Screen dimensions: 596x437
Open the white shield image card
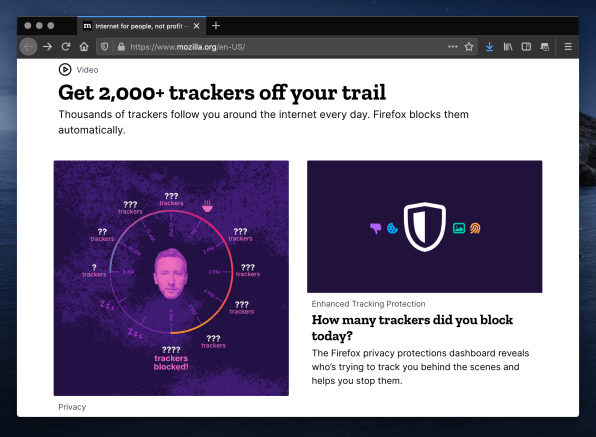click(x=425, y=226)
